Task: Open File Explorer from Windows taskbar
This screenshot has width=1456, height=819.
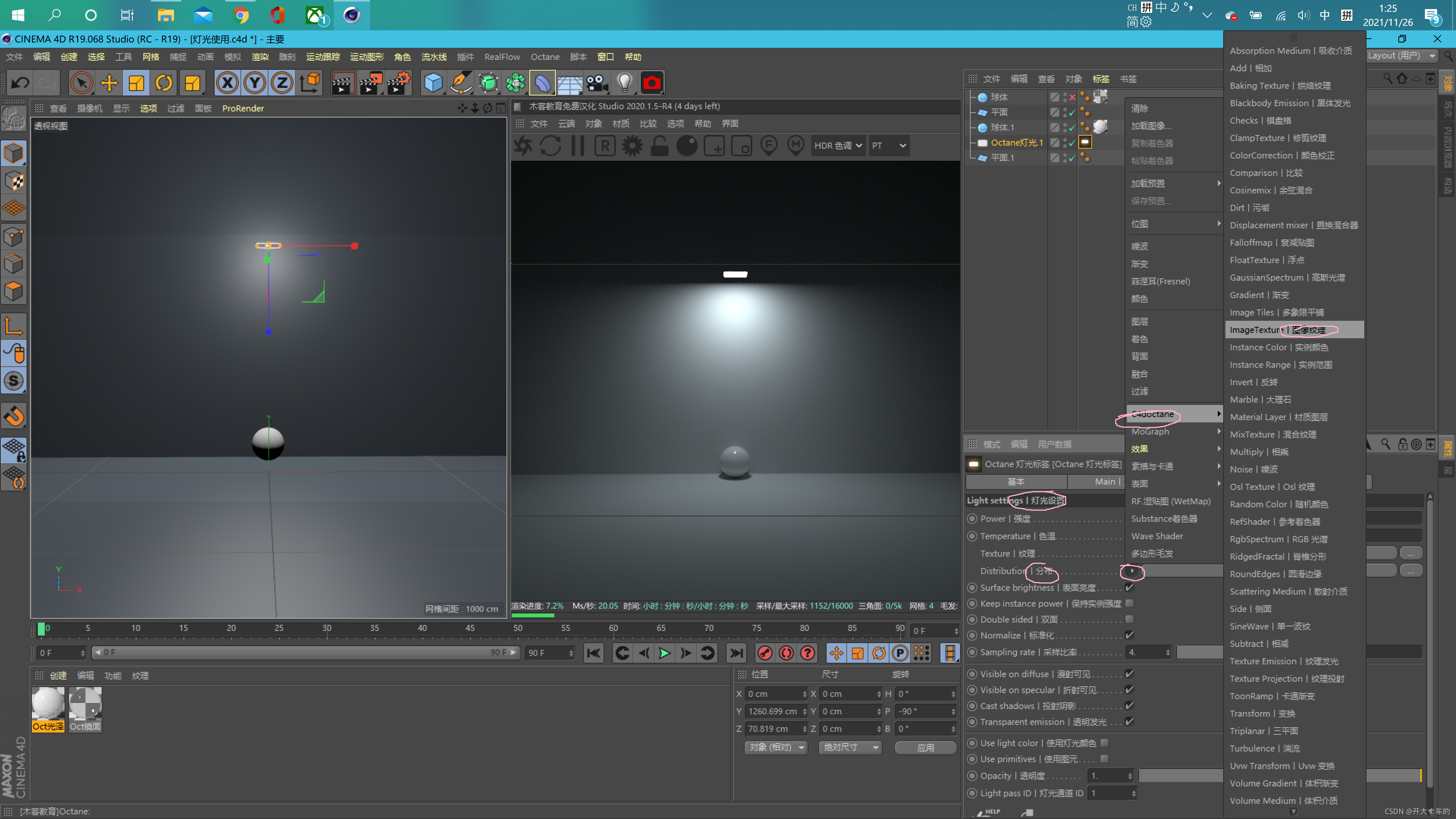Action: coord(165,15)
